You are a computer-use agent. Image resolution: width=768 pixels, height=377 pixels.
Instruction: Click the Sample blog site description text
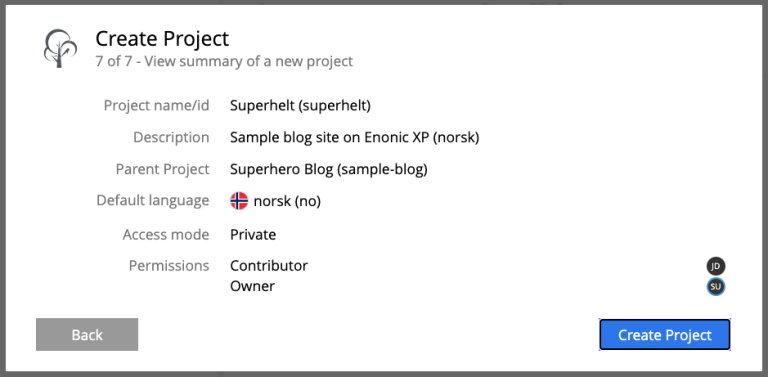point(355,138)
